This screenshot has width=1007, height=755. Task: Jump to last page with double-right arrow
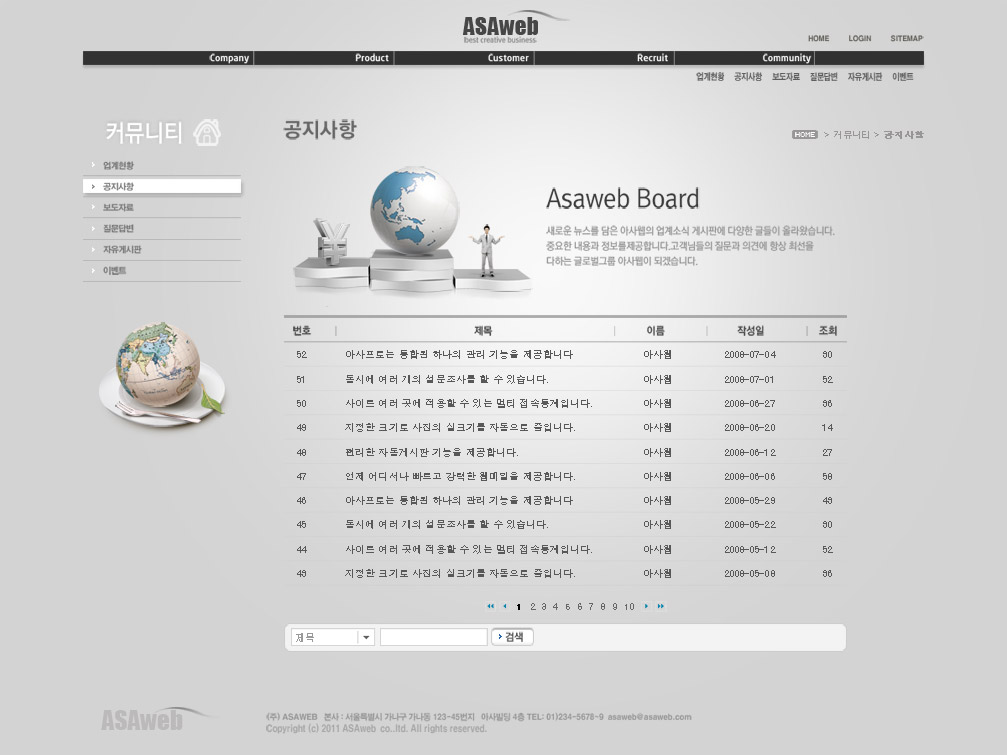click(660, 606)
